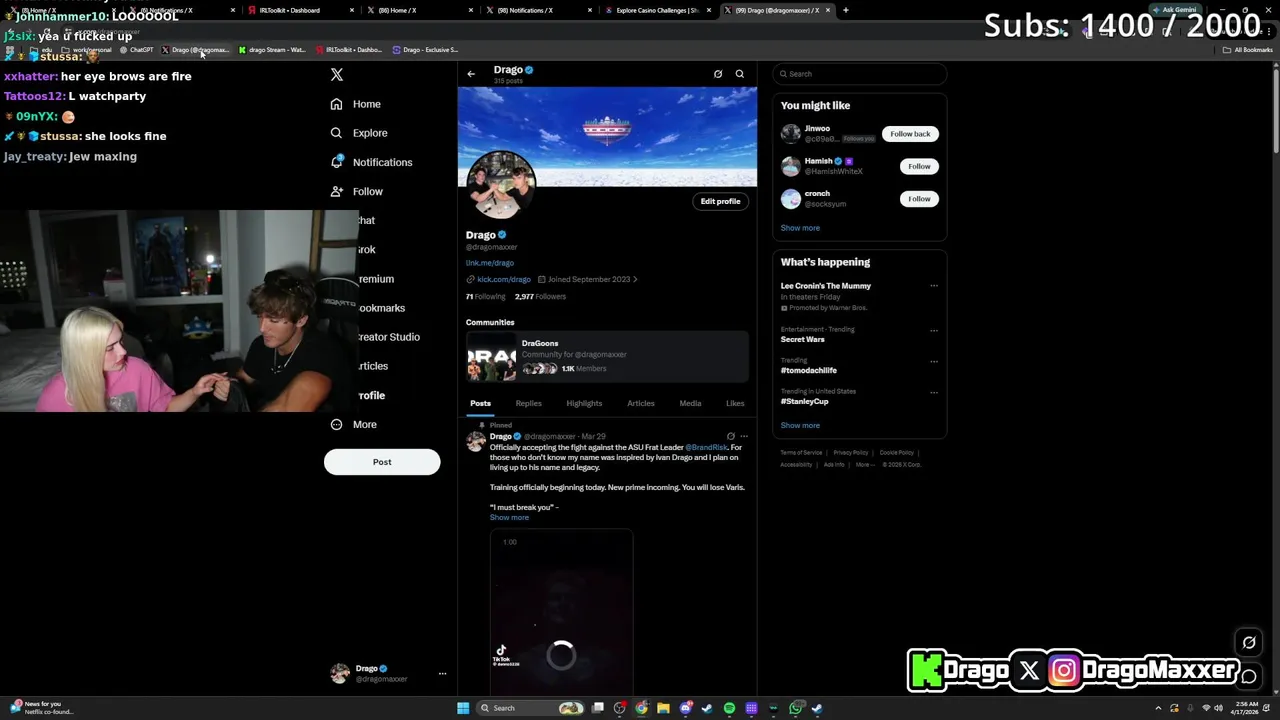Open the kick.com/drago link

503,280
